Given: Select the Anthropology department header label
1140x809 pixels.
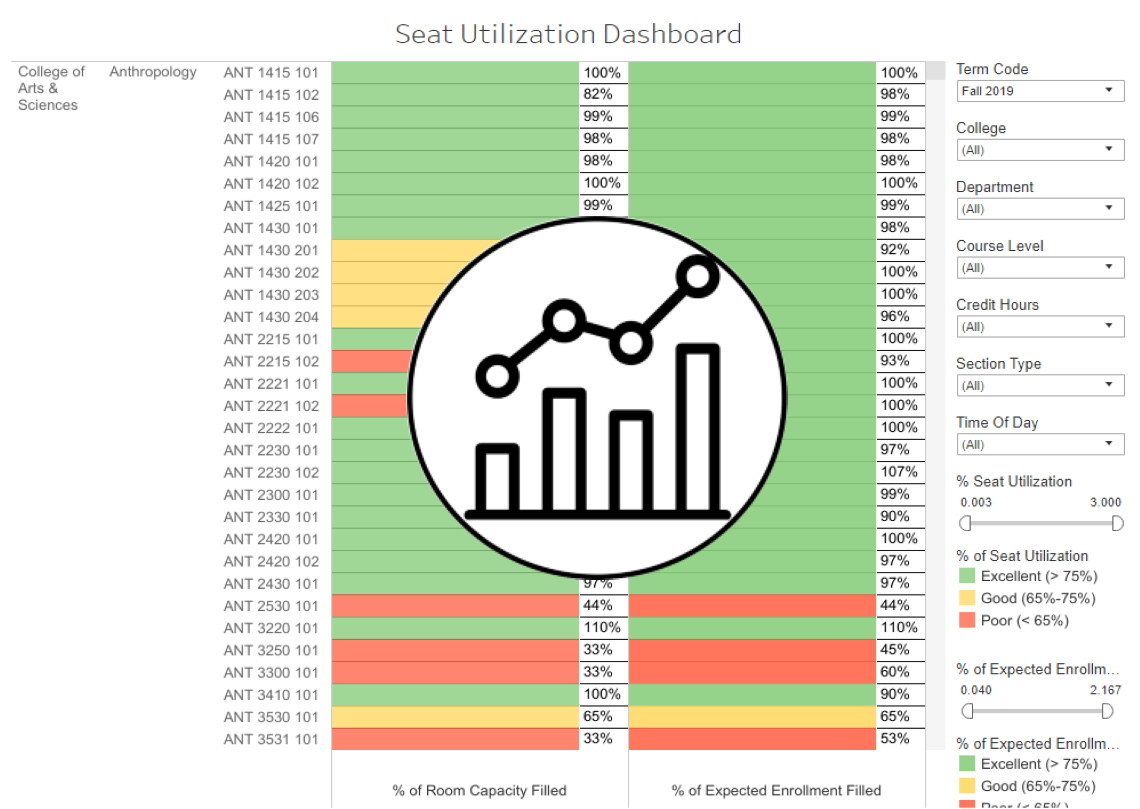Looking at the screenshot, I should tap(152, 71).
